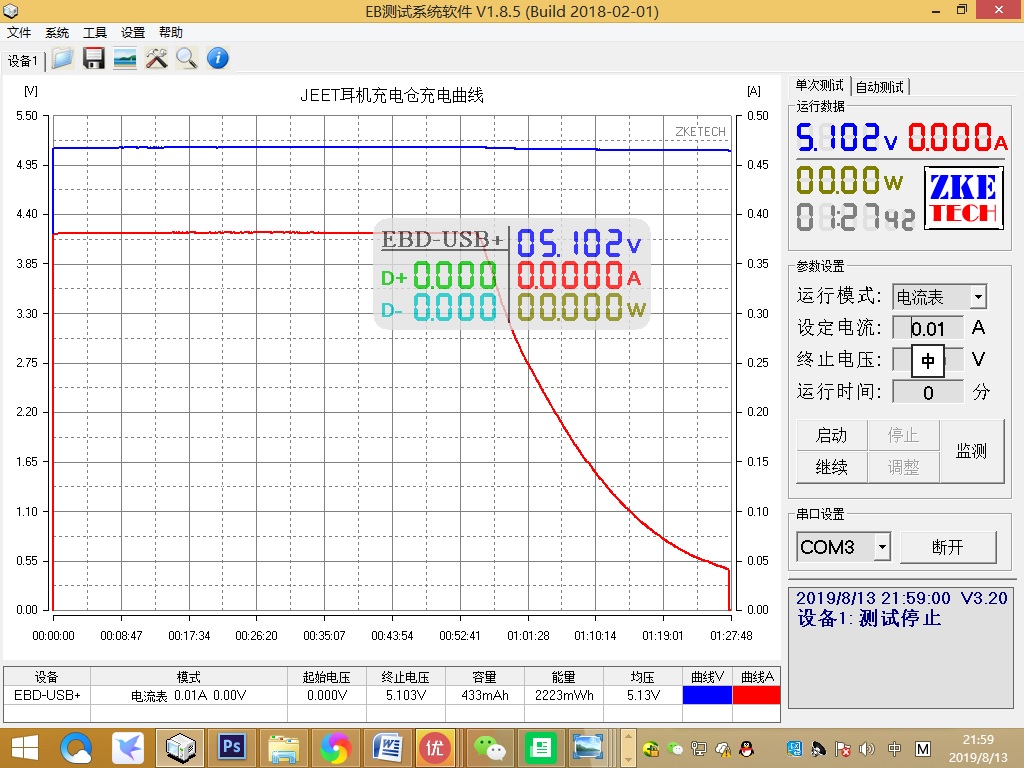Expand the COM3 serial port dropdown
Image resolution: width=1024 pixels, height=768 pixels.
click(882, 547)
